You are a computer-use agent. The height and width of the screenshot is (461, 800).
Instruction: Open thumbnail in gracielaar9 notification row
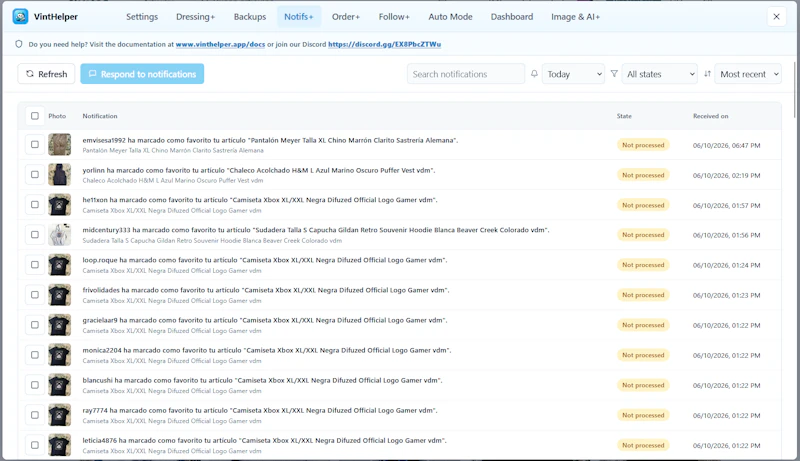click(x=60, y=325)
